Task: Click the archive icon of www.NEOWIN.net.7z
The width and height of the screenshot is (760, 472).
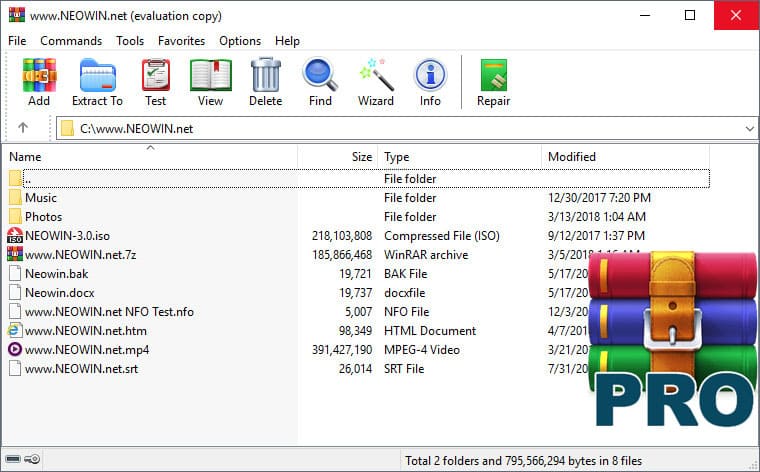Action: point(15,254)
